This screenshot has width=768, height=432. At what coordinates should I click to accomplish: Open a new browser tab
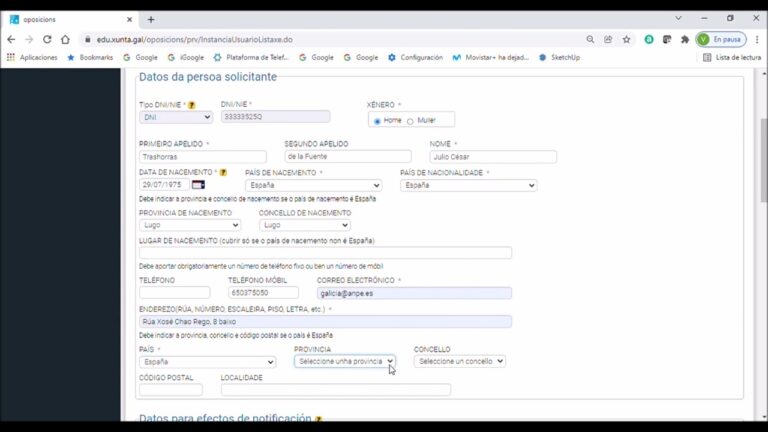151,18
